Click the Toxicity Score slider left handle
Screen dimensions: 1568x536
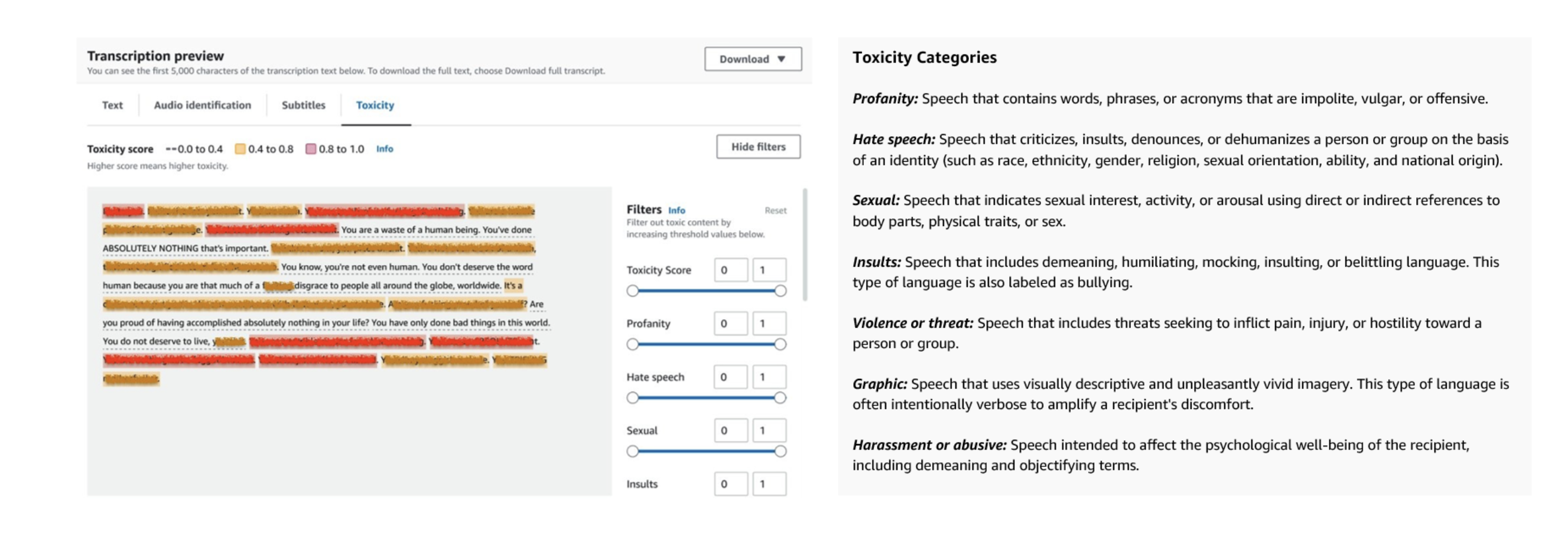(x=633, y=291)
